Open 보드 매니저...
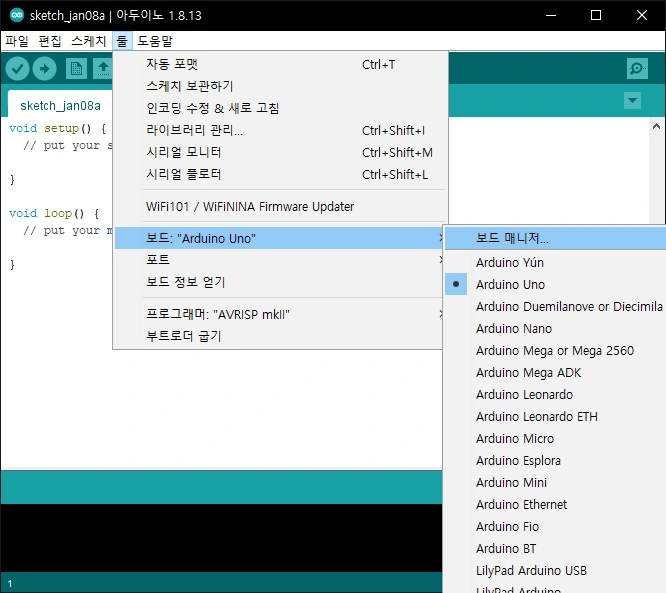The width and height of the screenshot is (666, 593). pyautogui.click(x=555, y=238)
